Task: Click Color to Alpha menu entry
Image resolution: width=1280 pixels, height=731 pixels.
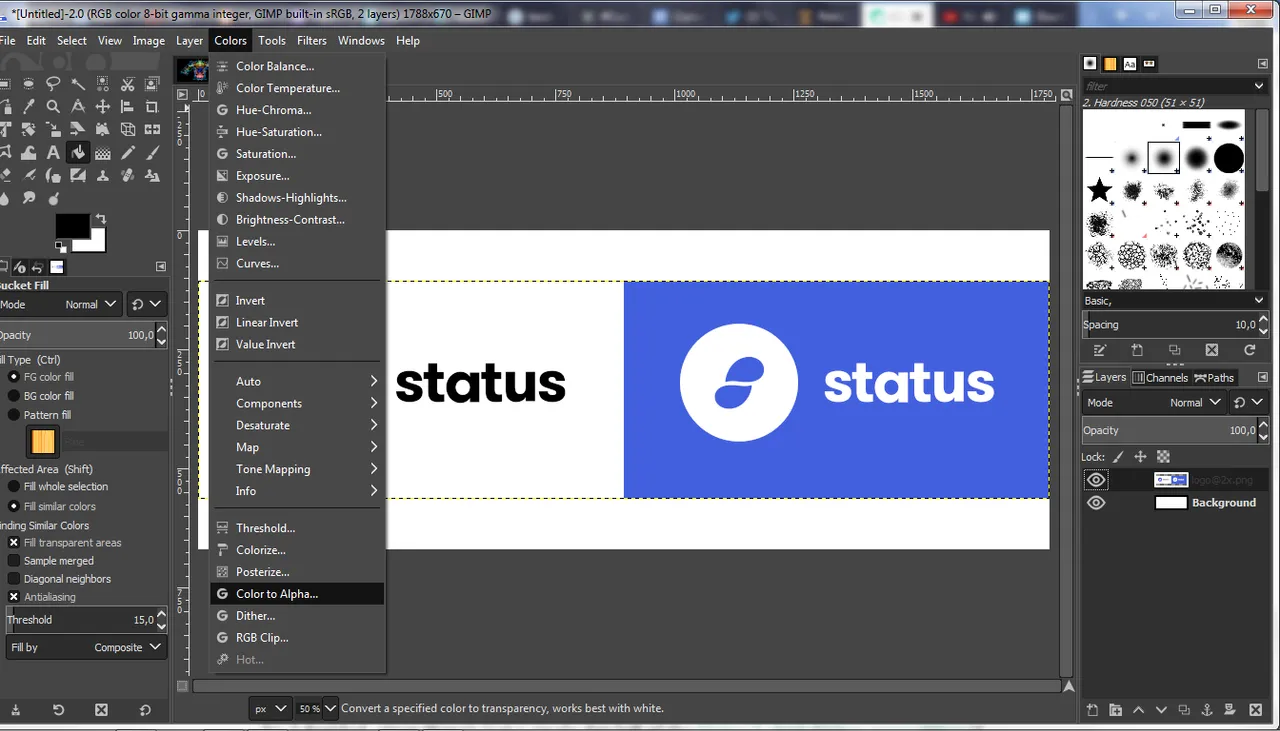Action: click(x=298, y=594)
